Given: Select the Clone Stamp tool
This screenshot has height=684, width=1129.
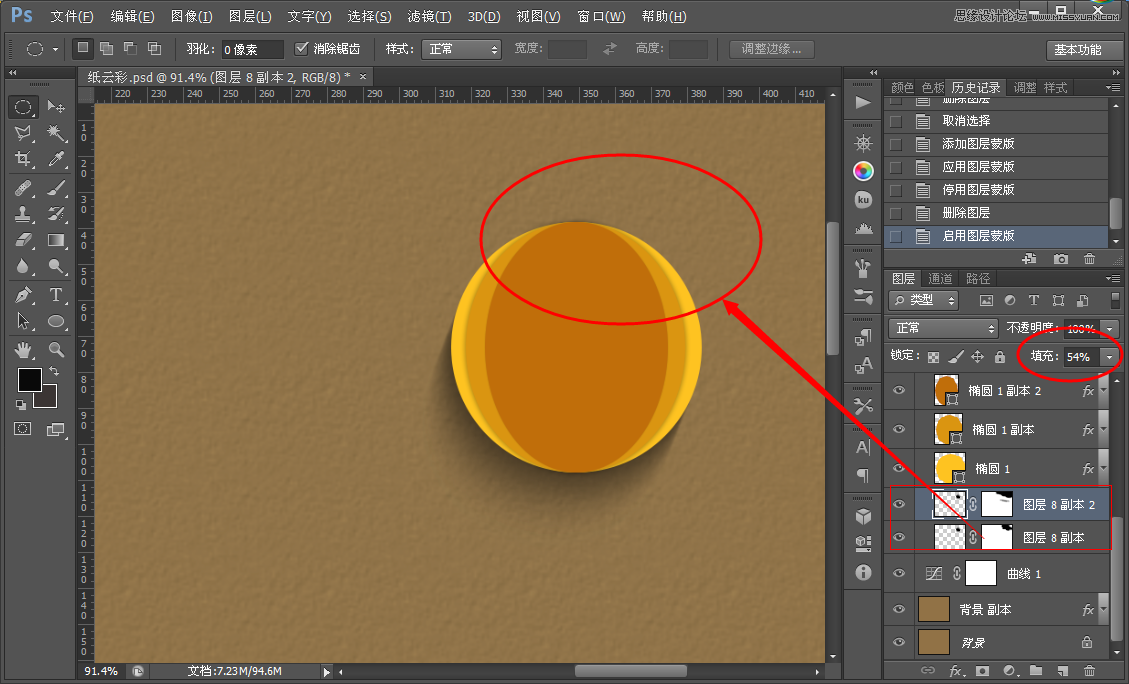Looking at the screenshot, I should point(23,214).
